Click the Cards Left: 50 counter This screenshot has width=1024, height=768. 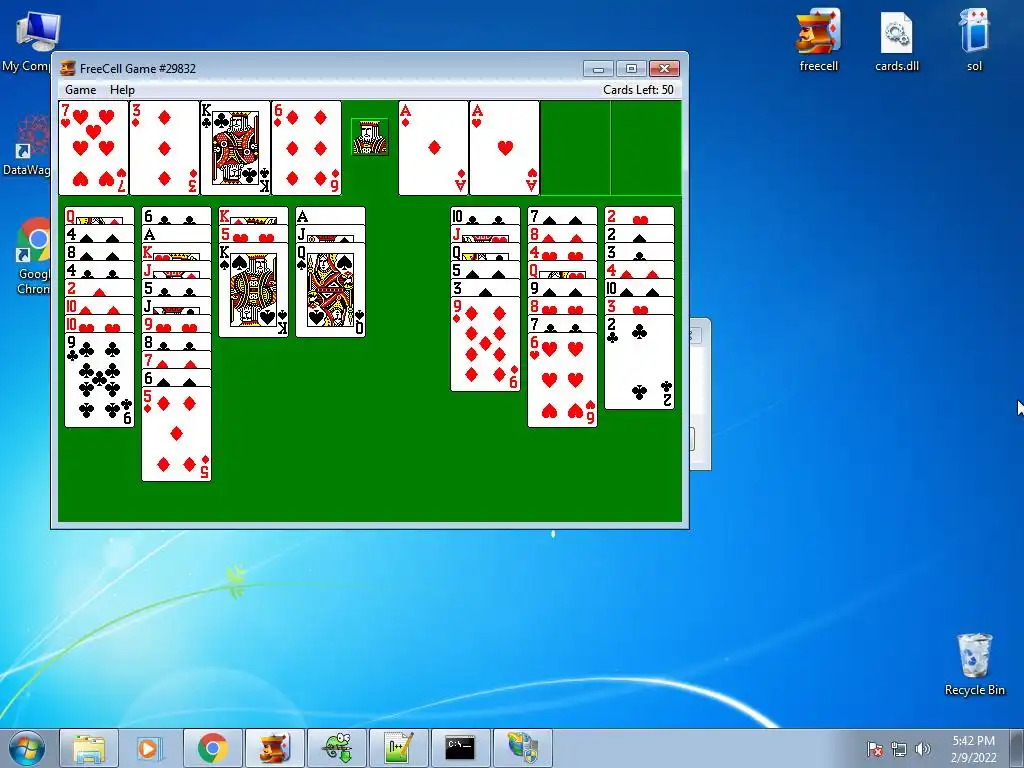pos(638,90)
